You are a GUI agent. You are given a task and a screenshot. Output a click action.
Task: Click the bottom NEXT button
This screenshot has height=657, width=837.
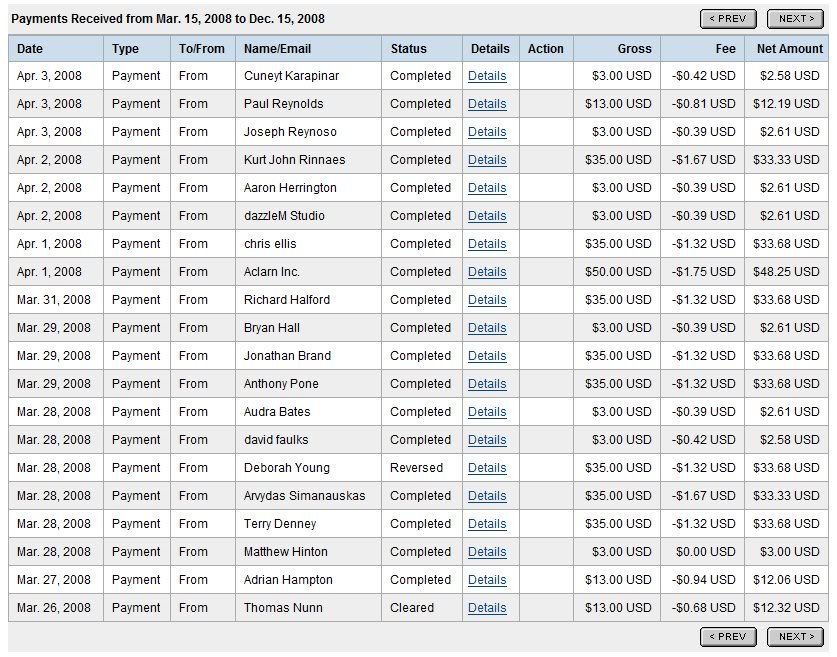[795, 637]
